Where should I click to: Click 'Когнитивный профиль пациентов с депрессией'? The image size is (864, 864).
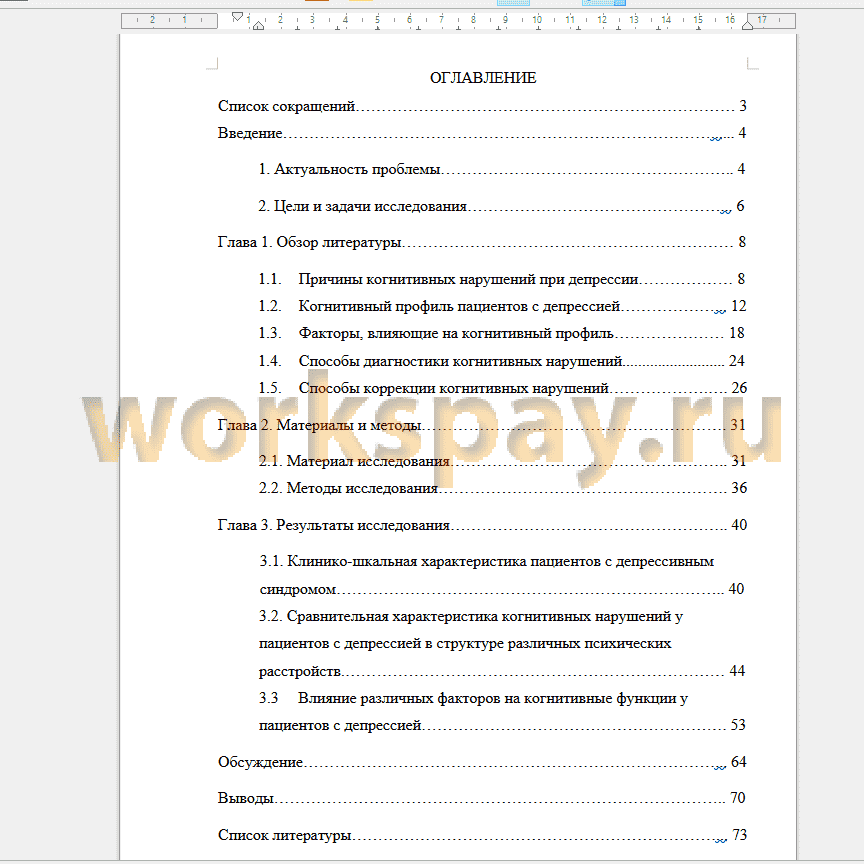tap(460, 306)
